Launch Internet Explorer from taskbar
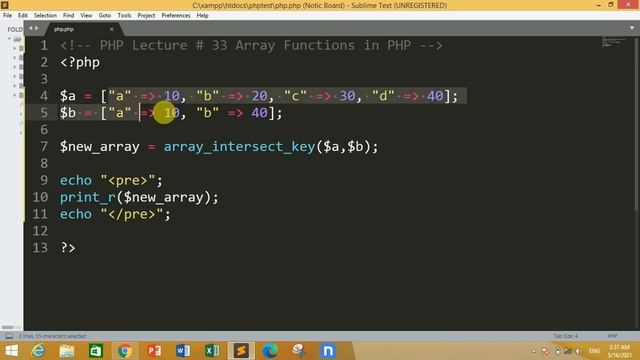The height and width of the screenshot is (360, 640). [38, 351]
